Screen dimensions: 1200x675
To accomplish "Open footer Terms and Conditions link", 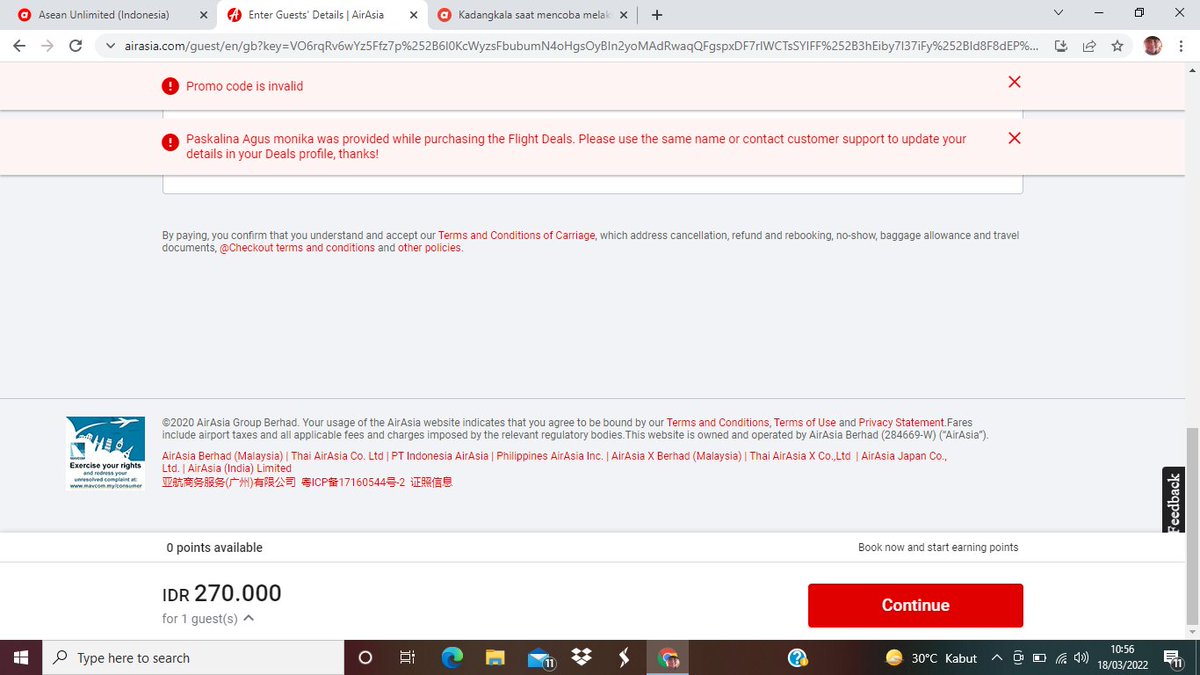I will coord(718,423).
